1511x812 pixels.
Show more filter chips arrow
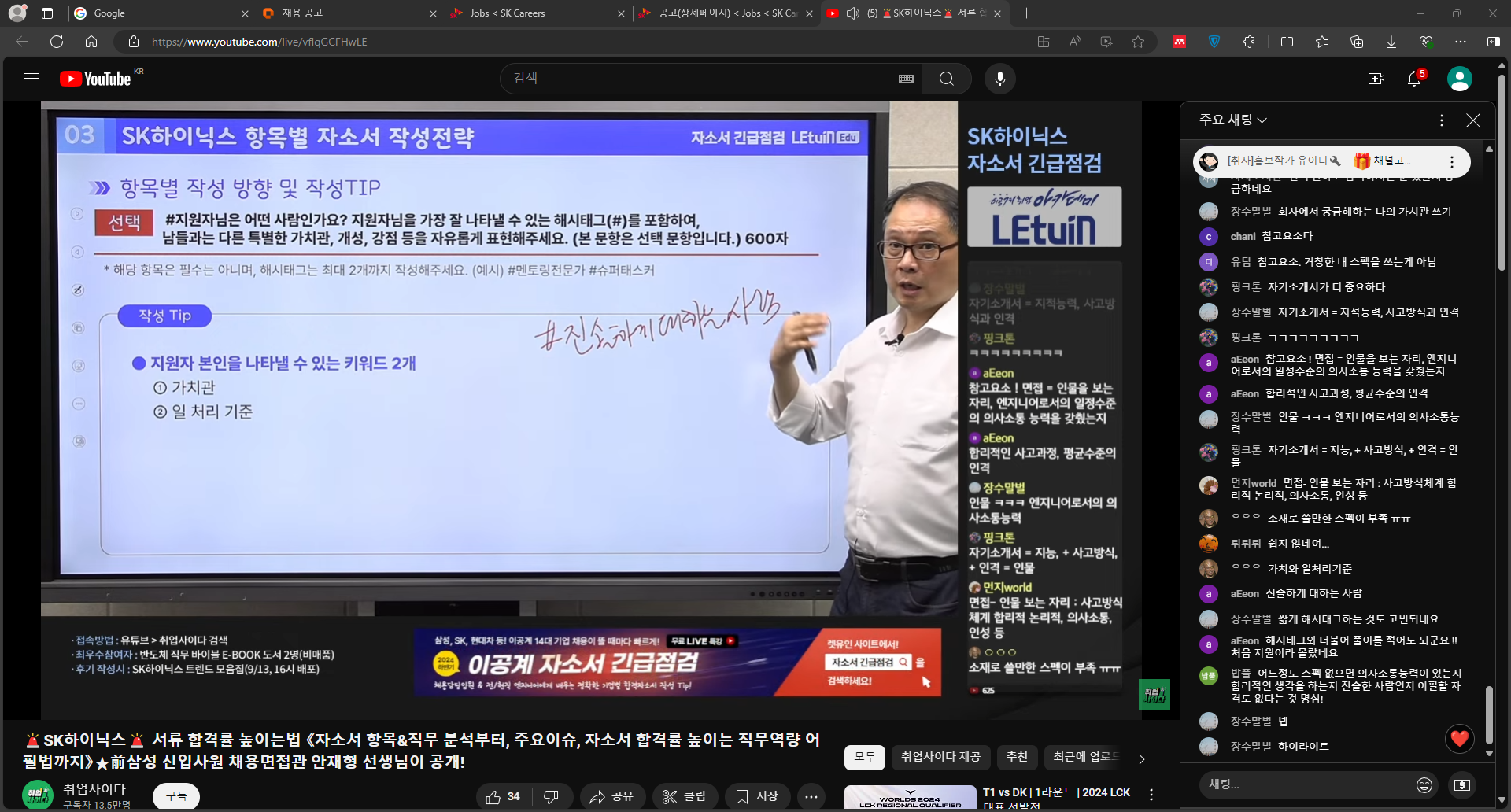[1142, 758]
